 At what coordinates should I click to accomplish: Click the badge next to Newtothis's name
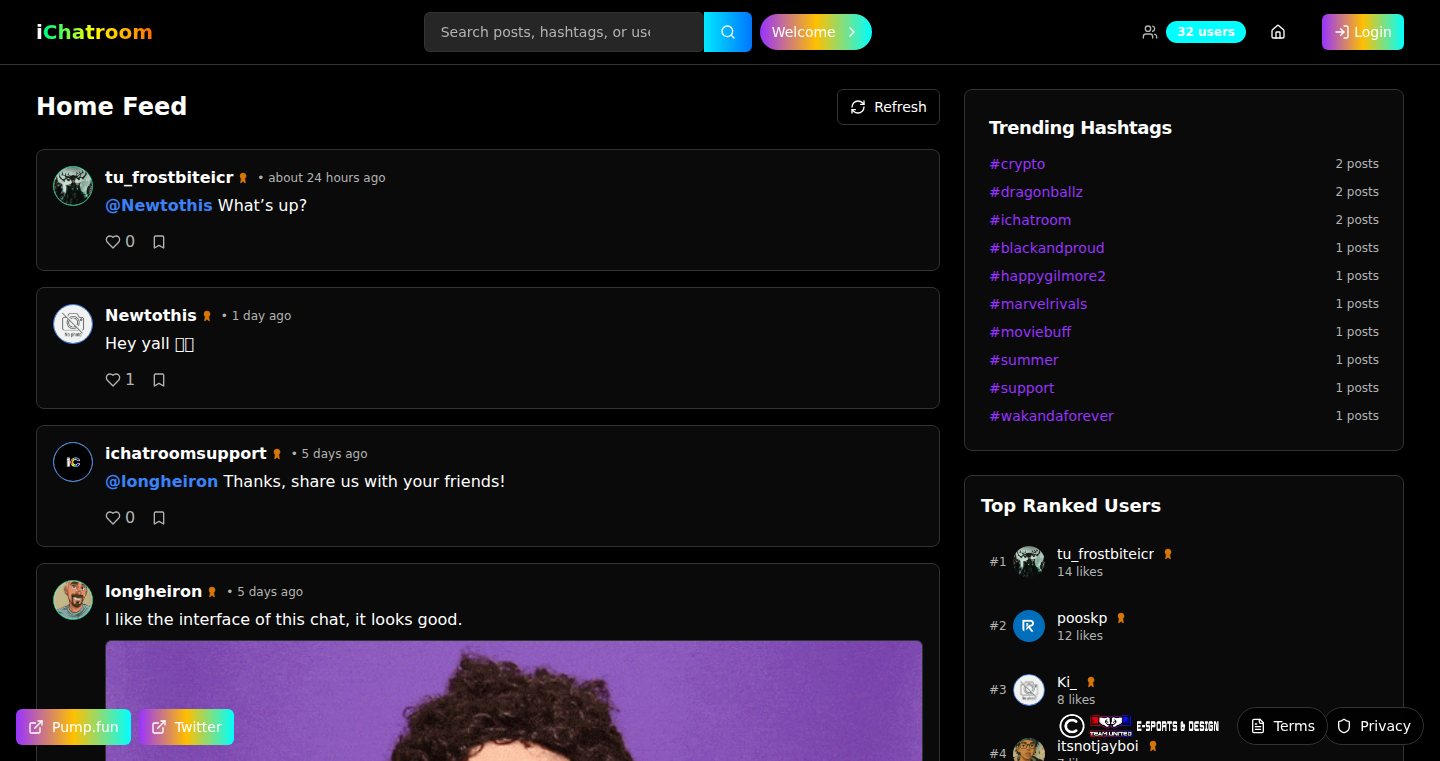207,316
